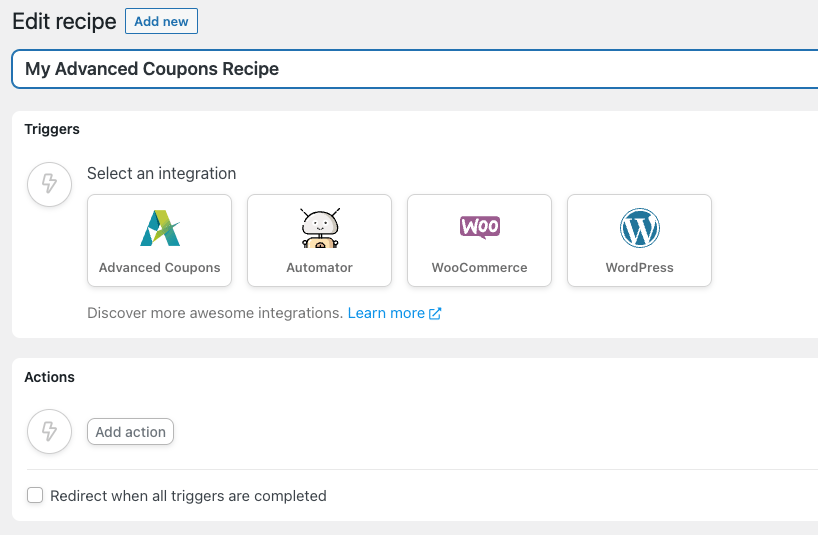818x535 pixels.
Task: Click the Advanced Coupons logo icon
Action: (x=159, y=228)
